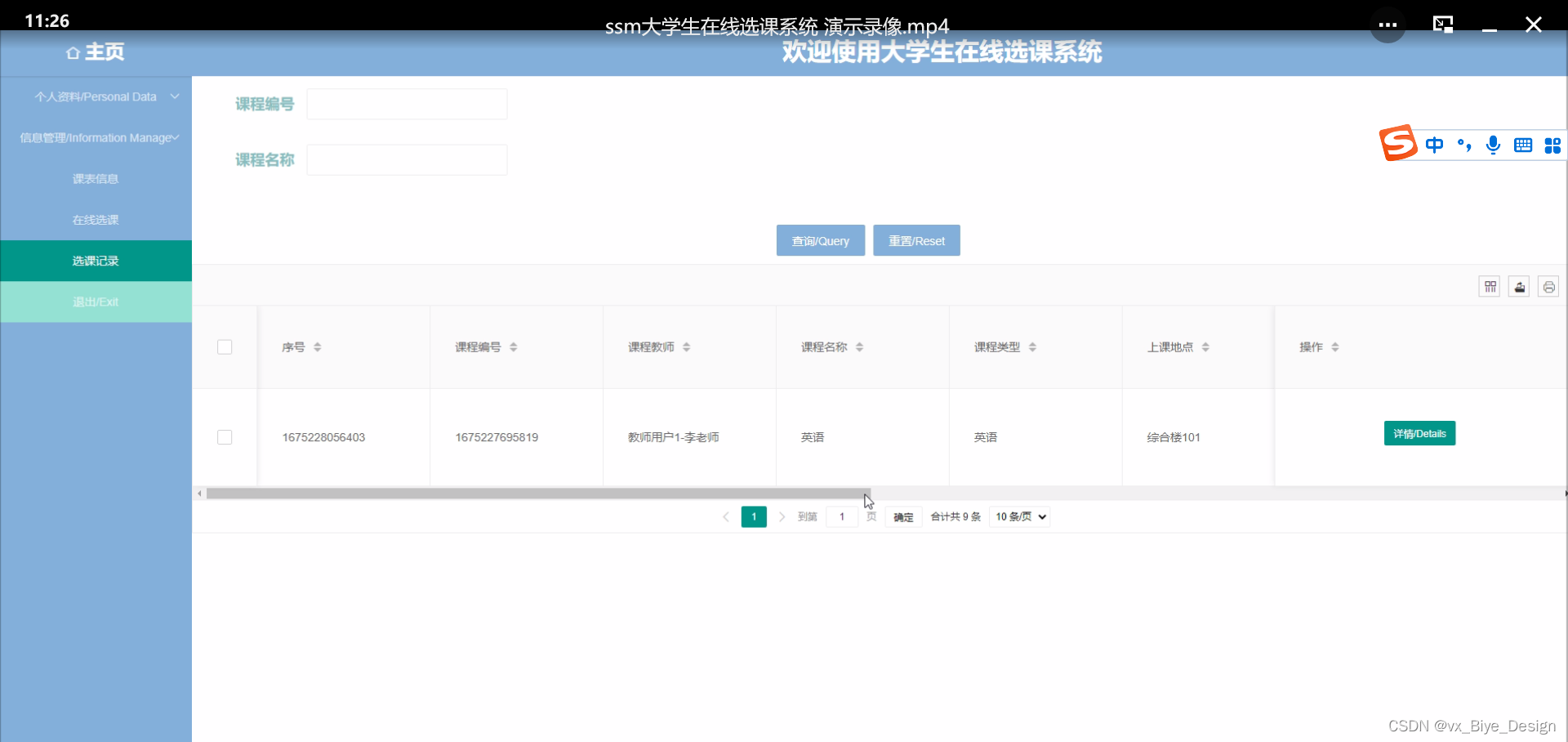Click the 合计共 9 条 total text

(x=955, y=516)
